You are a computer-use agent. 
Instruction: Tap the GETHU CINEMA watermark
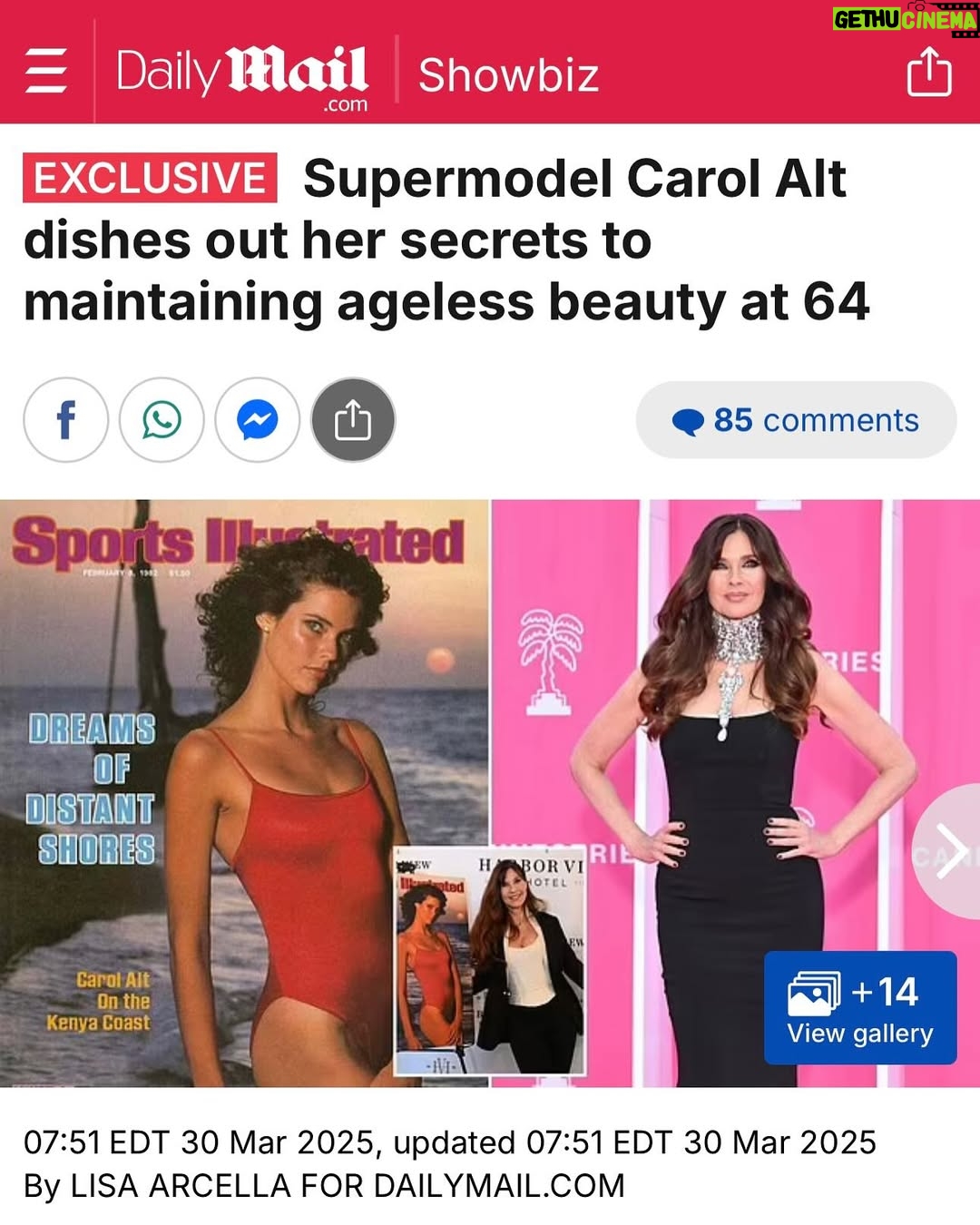point(906,19)
